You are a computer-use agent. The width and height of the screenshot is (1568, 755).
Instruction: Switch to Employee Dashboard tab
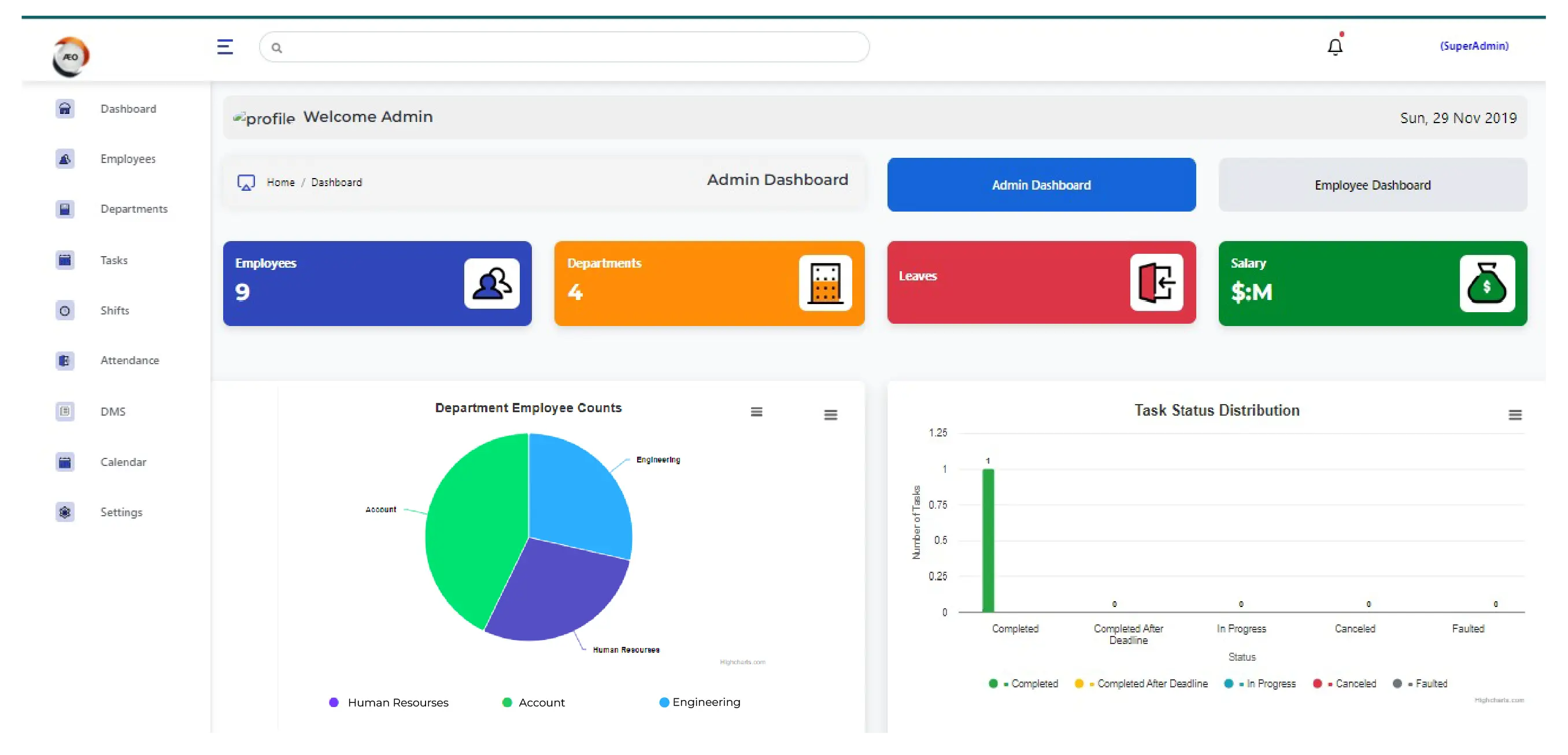(x=1373, y=184)
